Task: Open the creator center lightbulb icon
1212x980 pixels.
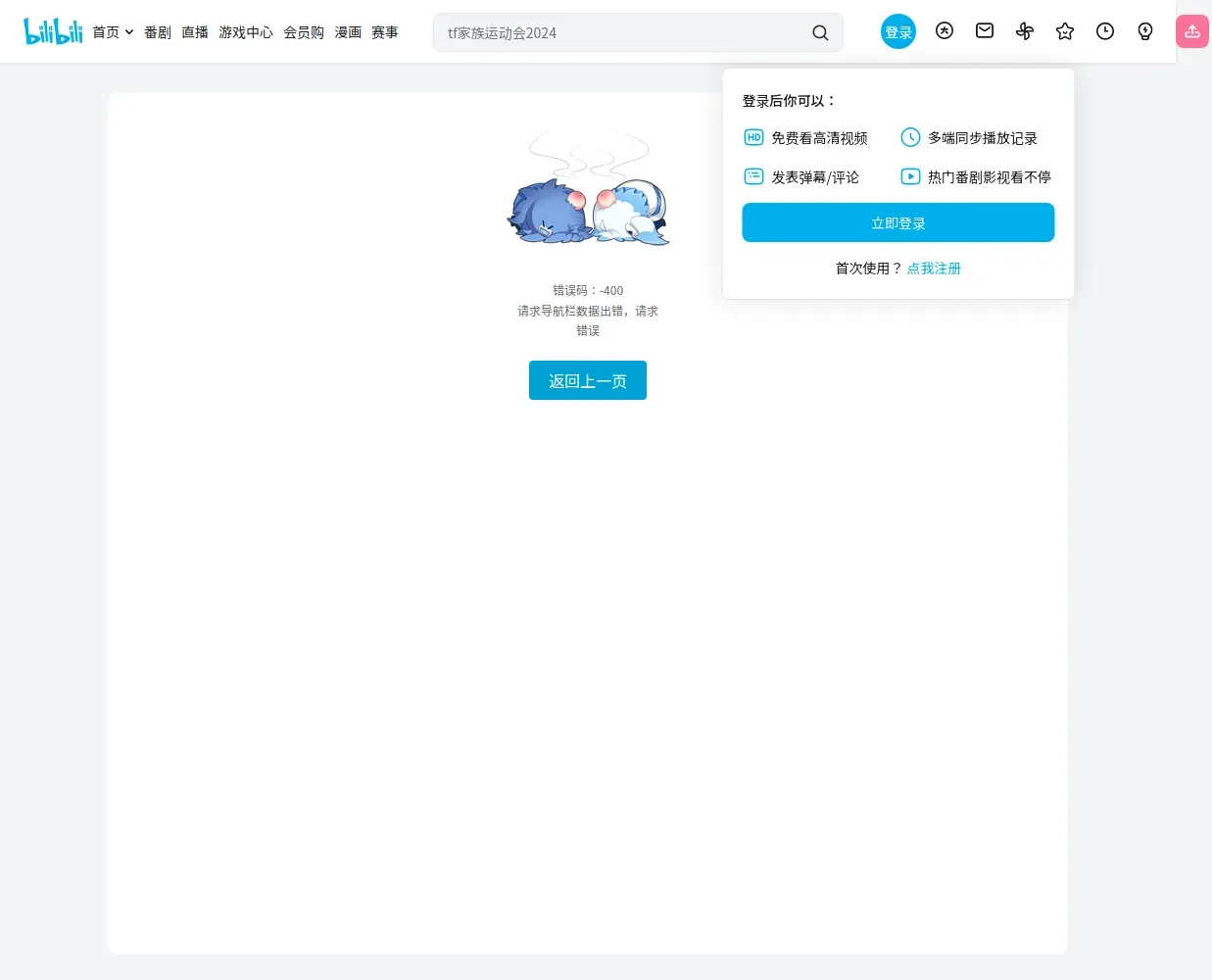Action: pos(1145,31)
